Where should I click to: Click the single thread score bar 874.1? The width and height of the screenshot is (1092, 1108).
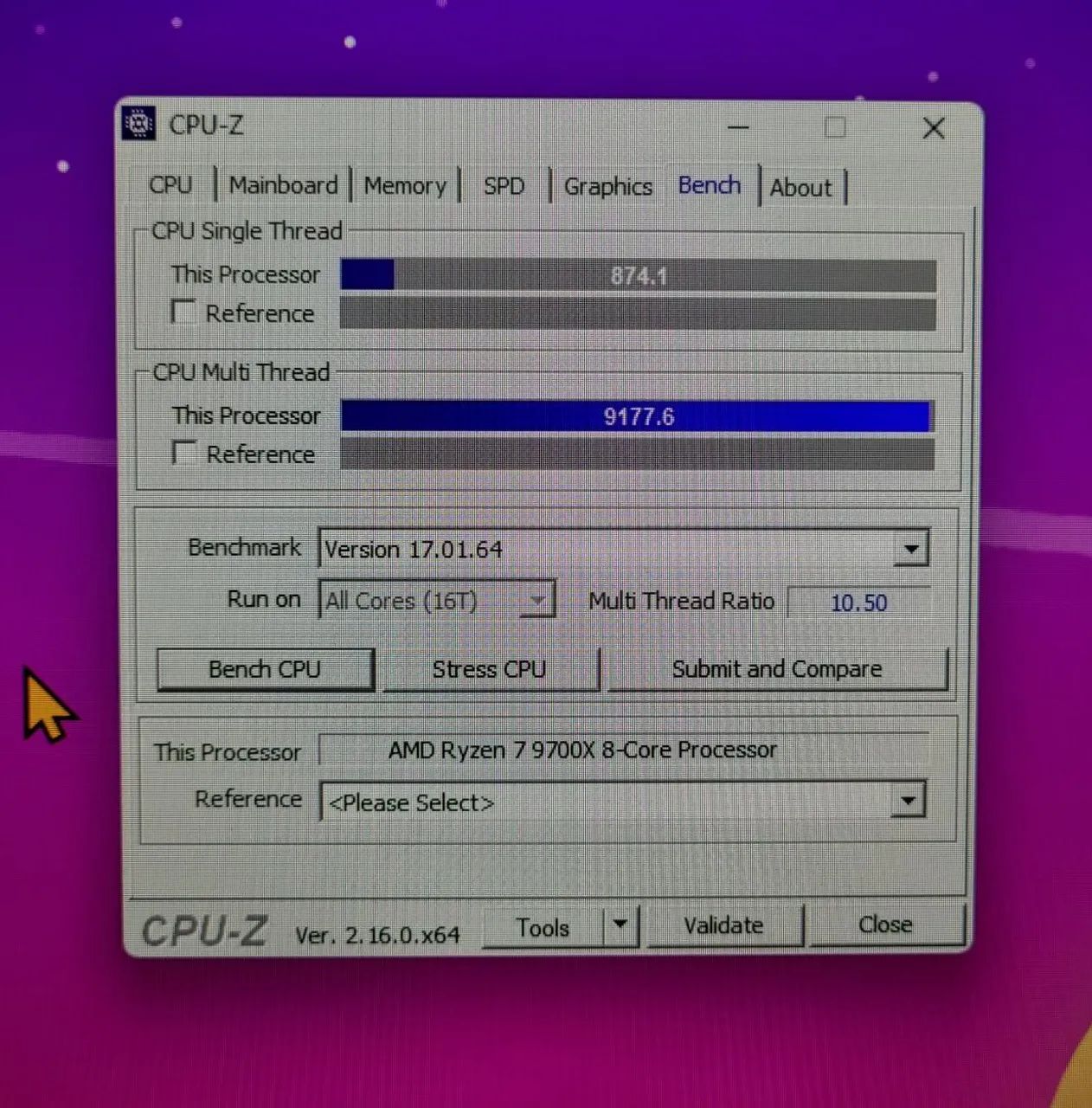639,276
